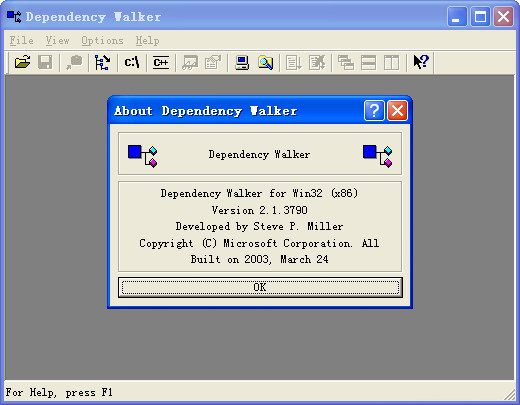This screenshot has width=520, height=405.
Task: Click the Configure Search Order magnifier icon
Action: point(265,62)
